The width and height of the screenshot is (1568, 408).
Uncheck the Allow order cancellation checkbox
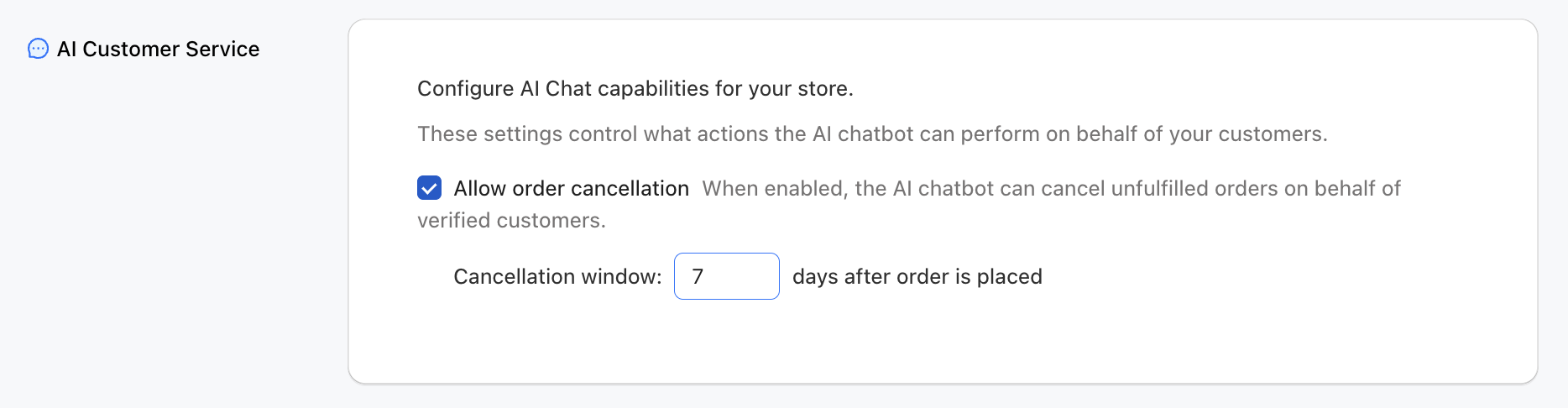[x=429, y=188]
